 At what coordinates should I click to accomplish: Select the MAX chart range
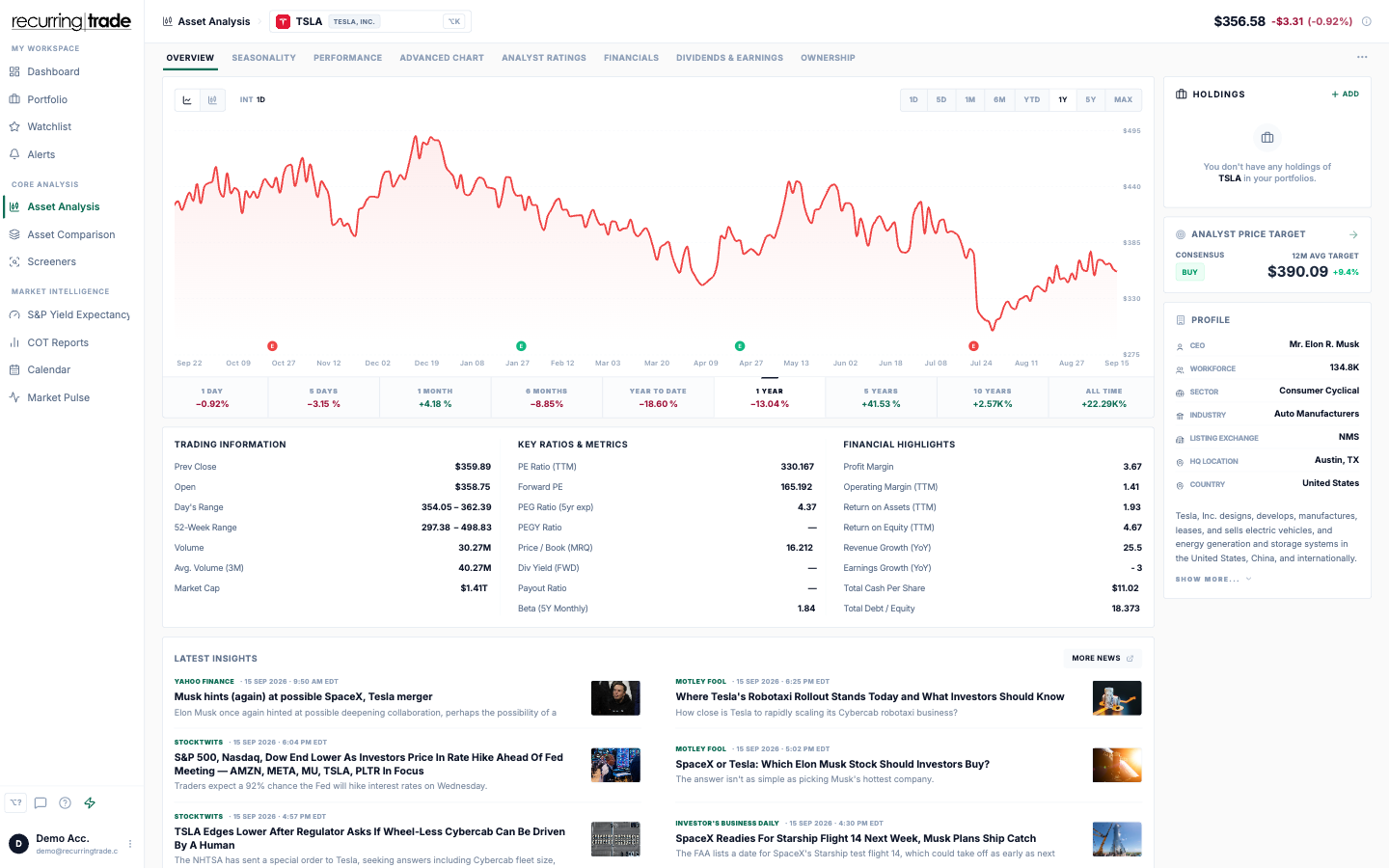1124,99
